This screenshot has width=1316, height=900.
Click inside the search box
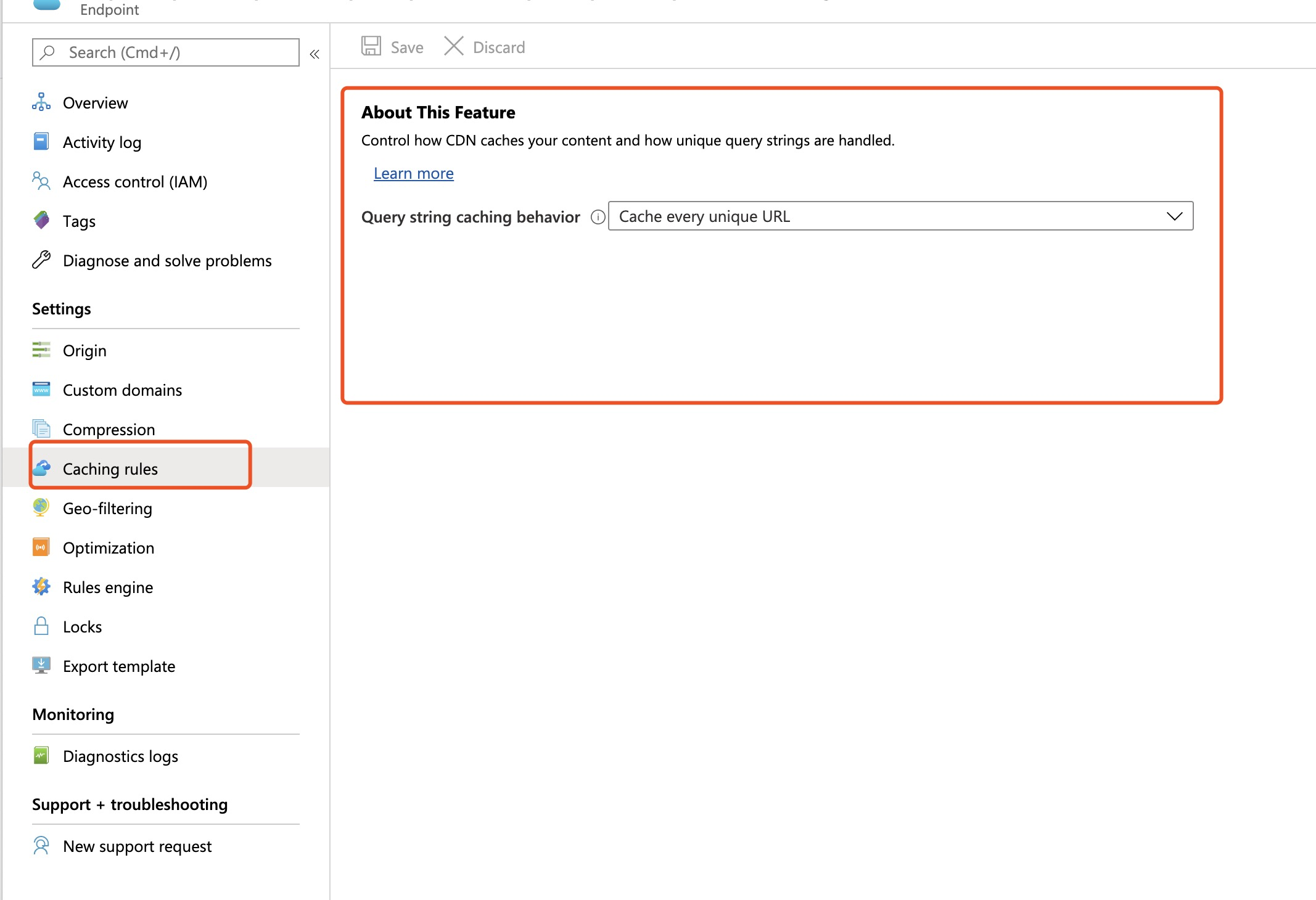coord(165,52)
